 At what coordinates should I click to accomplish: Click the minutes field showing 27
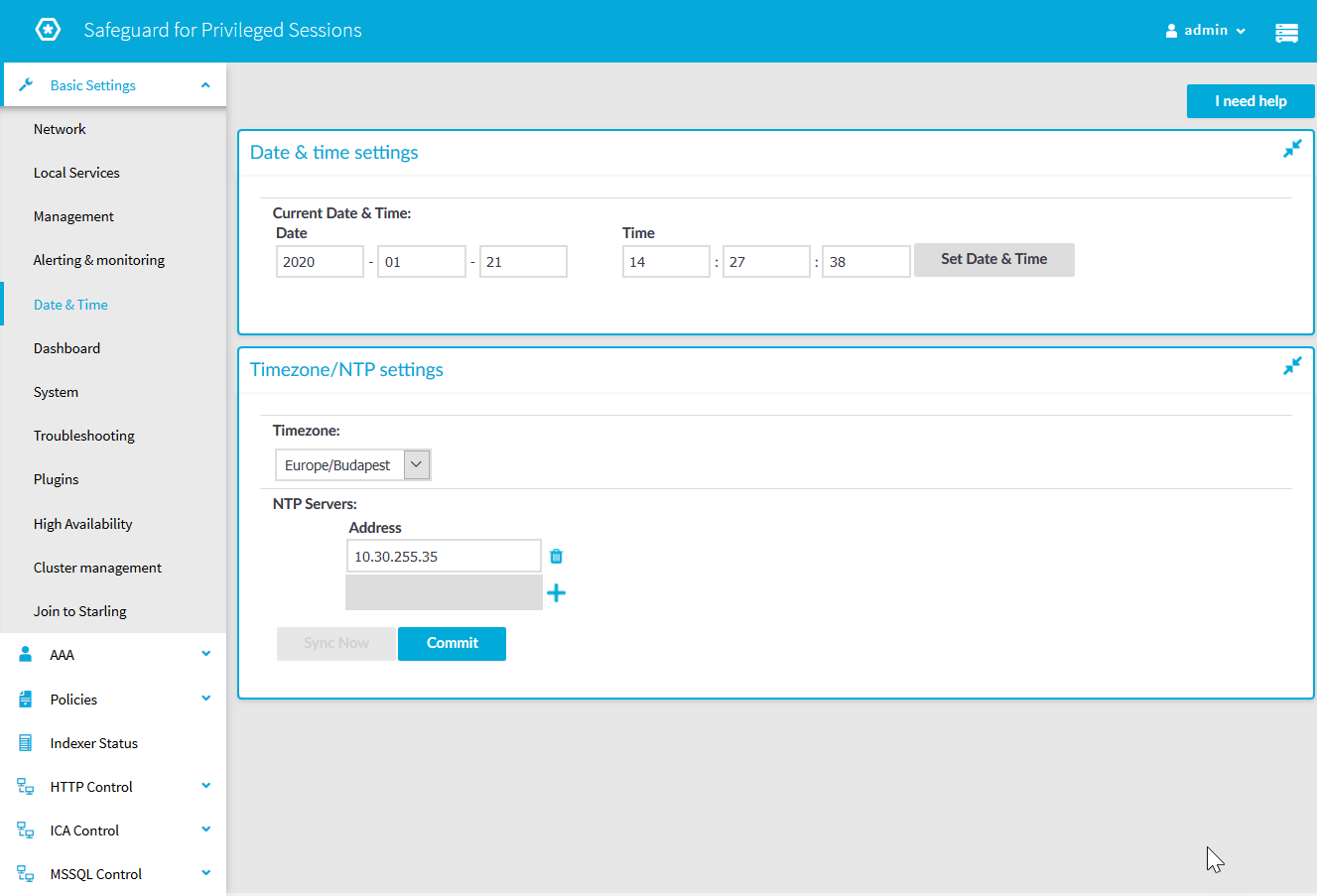766,262
